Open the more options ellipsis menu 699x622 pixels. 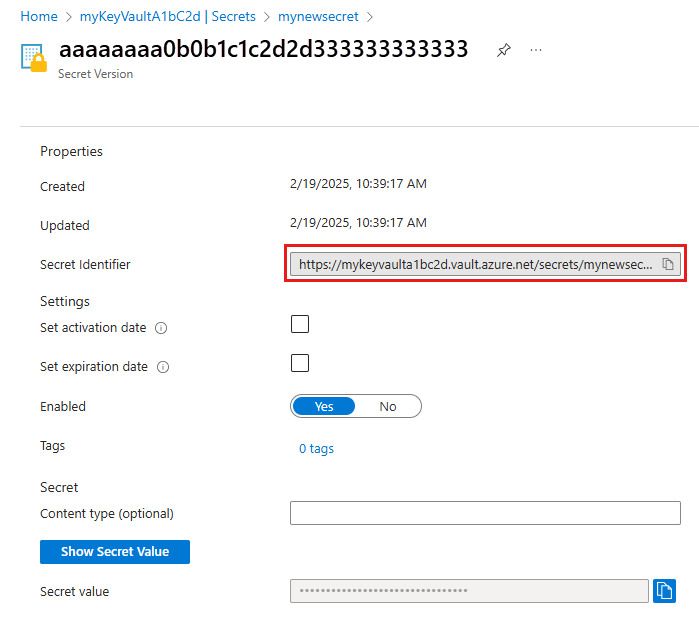tap(536, 50)
